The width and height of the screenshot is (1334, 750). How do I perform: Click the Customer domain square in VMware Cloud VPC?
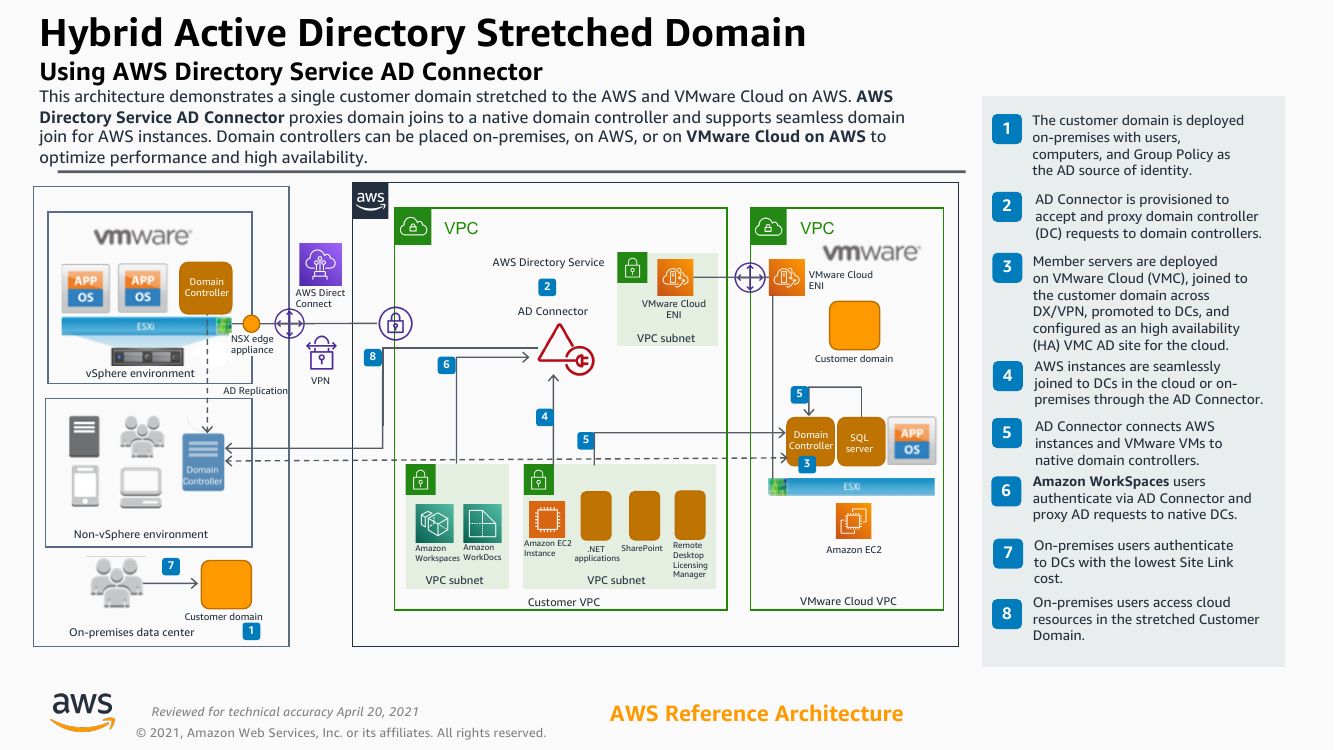point(854,326)
